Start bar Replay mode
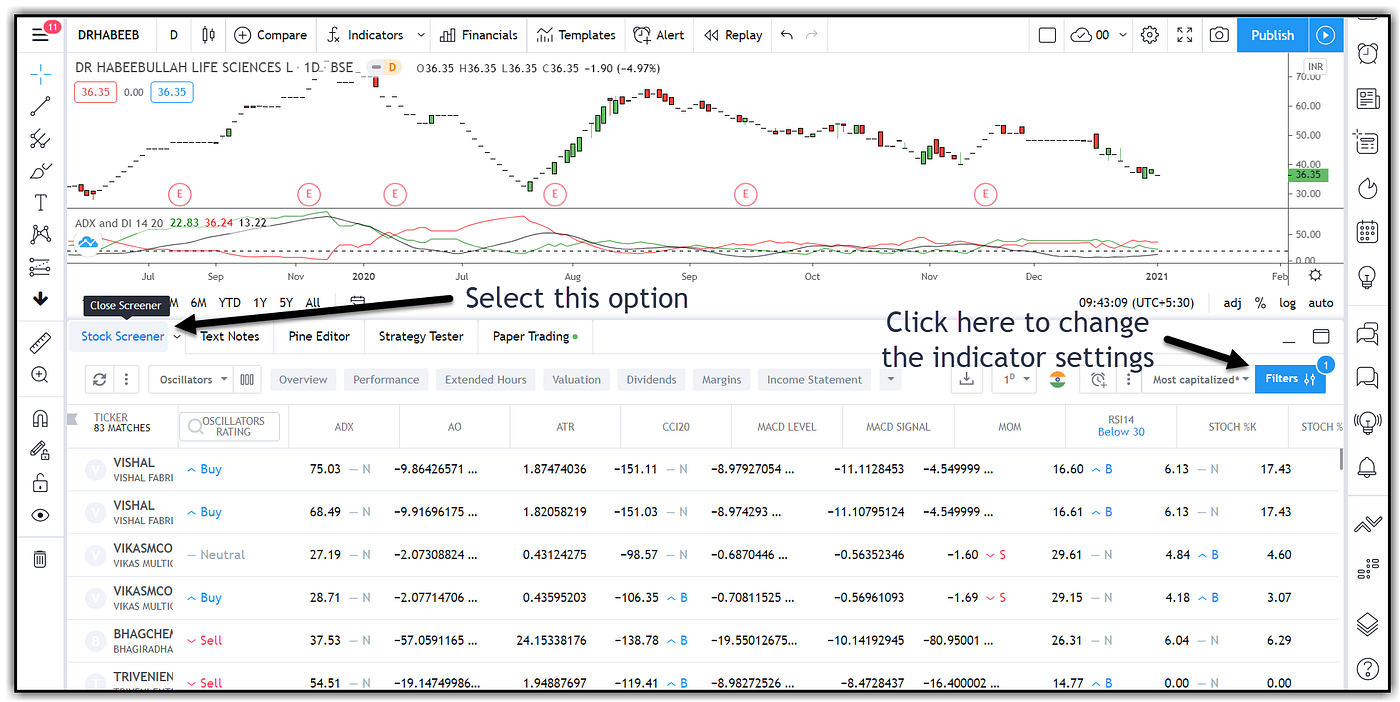Viewport: 1400px width, 702px height. 733,35
